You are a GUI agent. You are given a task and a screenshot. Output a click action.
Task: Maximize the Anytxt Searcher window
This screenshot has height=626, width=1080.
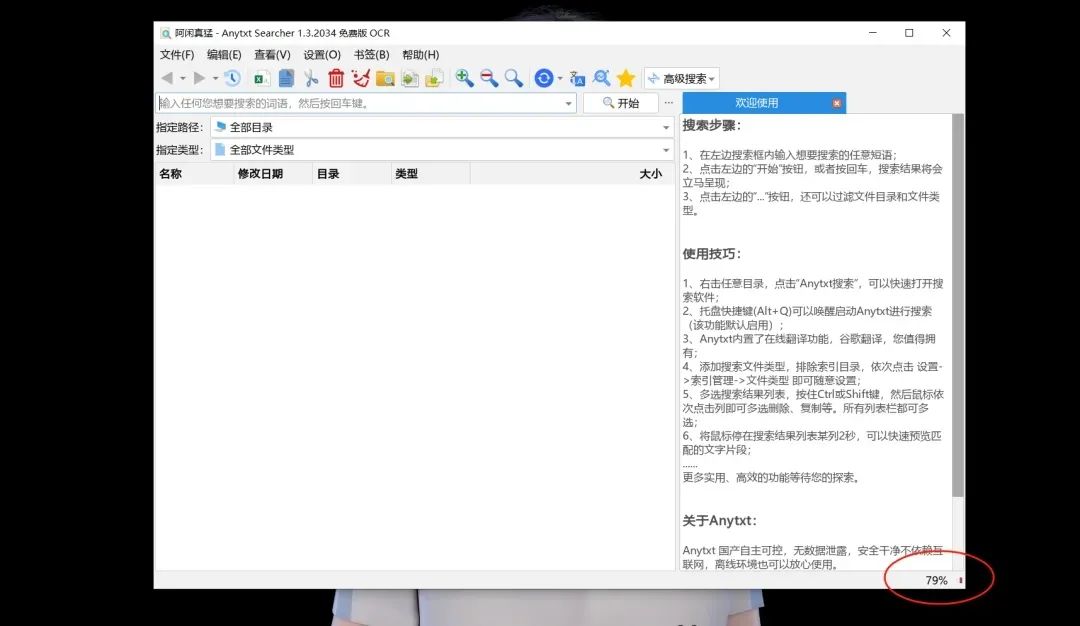click(x=909, y=32)
